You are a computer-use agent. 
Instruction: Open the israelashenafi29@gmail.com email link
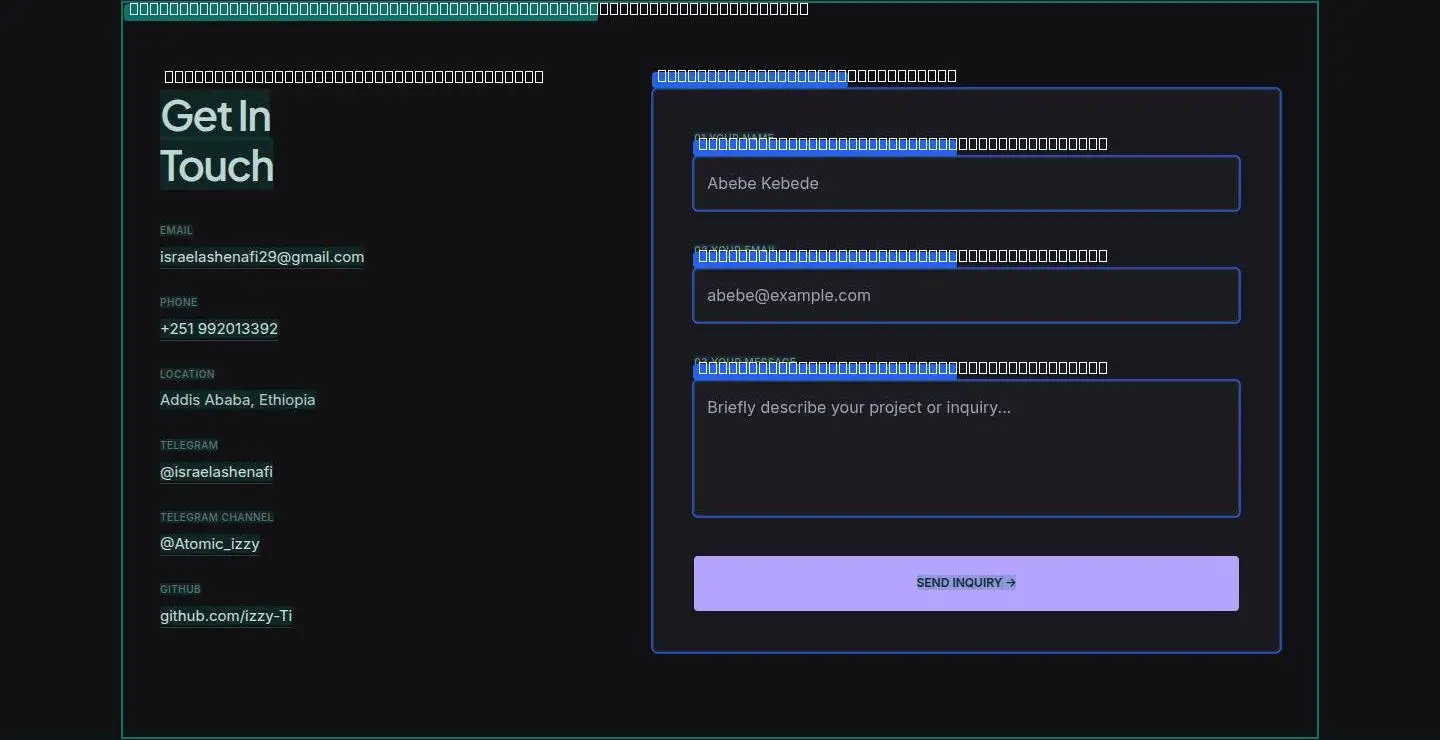click(262, 257)
